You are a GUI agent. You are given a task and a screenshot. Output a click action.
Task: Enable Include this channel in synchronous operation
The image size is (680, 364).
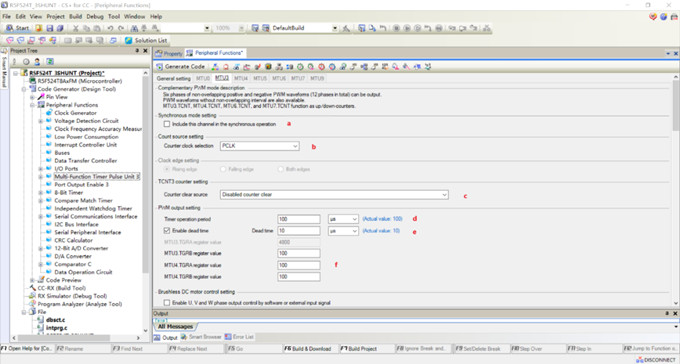click(167, 124)
